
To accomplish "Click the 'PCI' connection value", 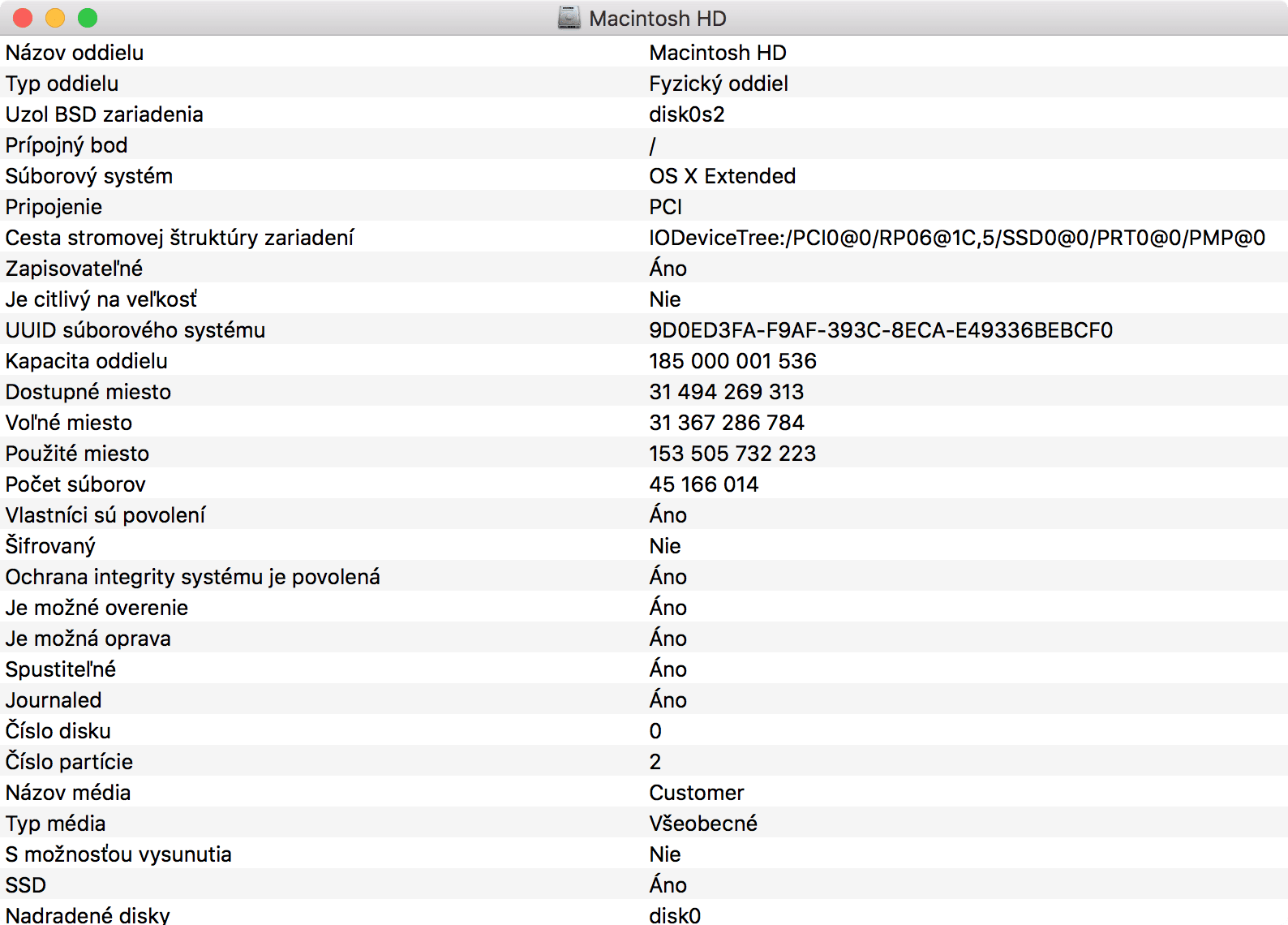I will tap(665, 207).
